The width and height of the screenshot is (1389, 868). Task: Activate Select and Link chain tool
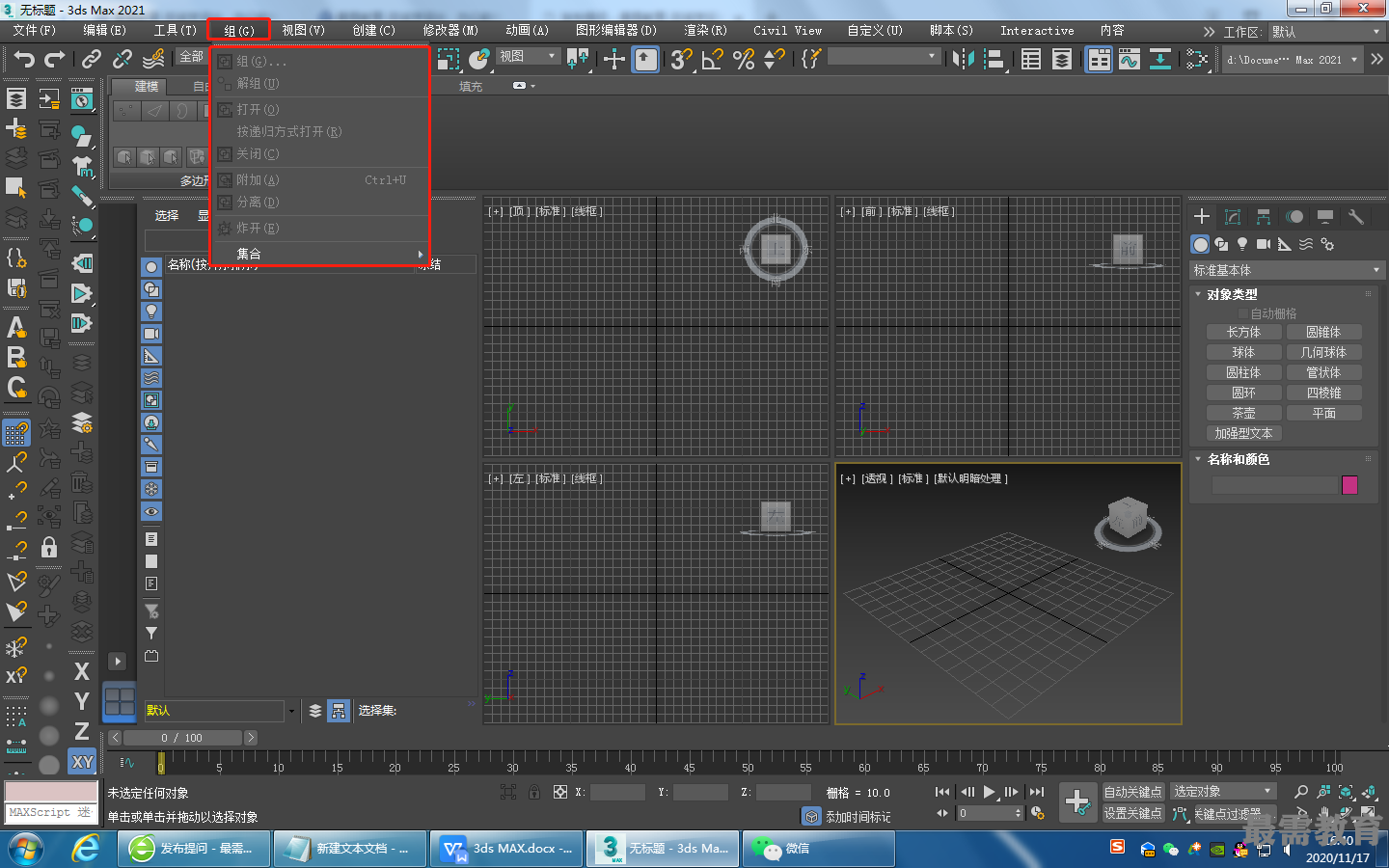pos(92,60)
